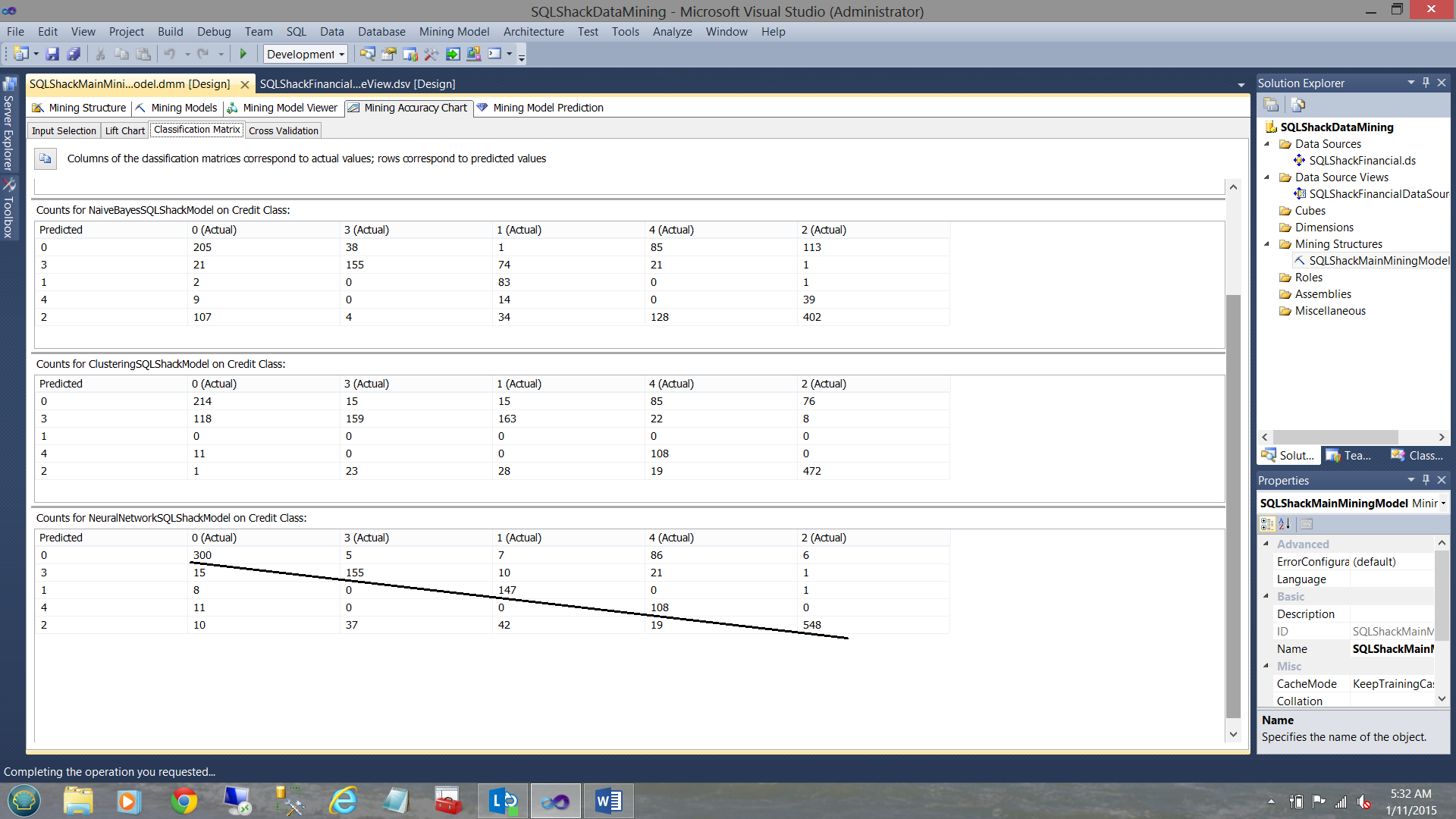1456x819 pixels.
Task: Switch to the Lift Chart tab
Action: (124, 130)
